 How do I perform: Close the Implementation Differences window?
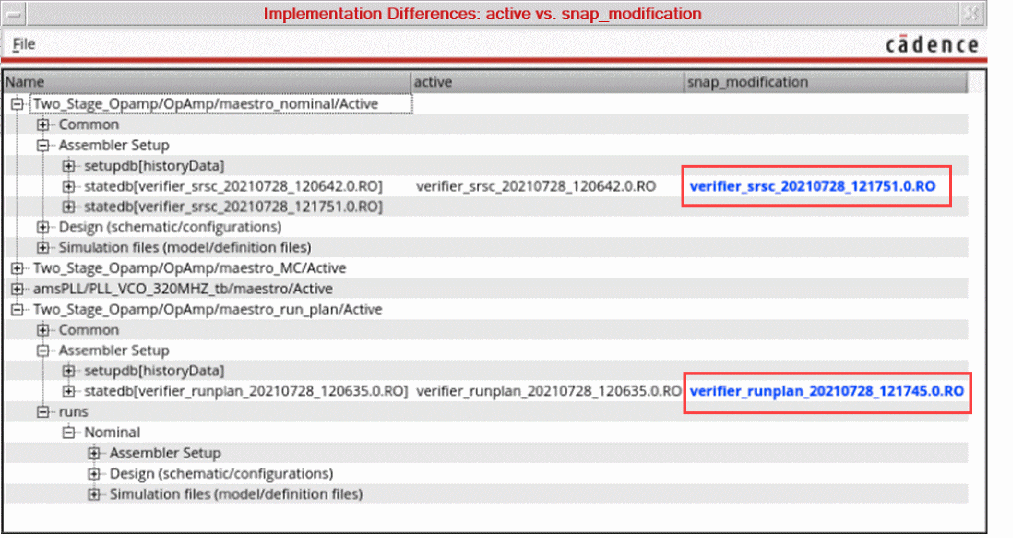coord(971,14)
